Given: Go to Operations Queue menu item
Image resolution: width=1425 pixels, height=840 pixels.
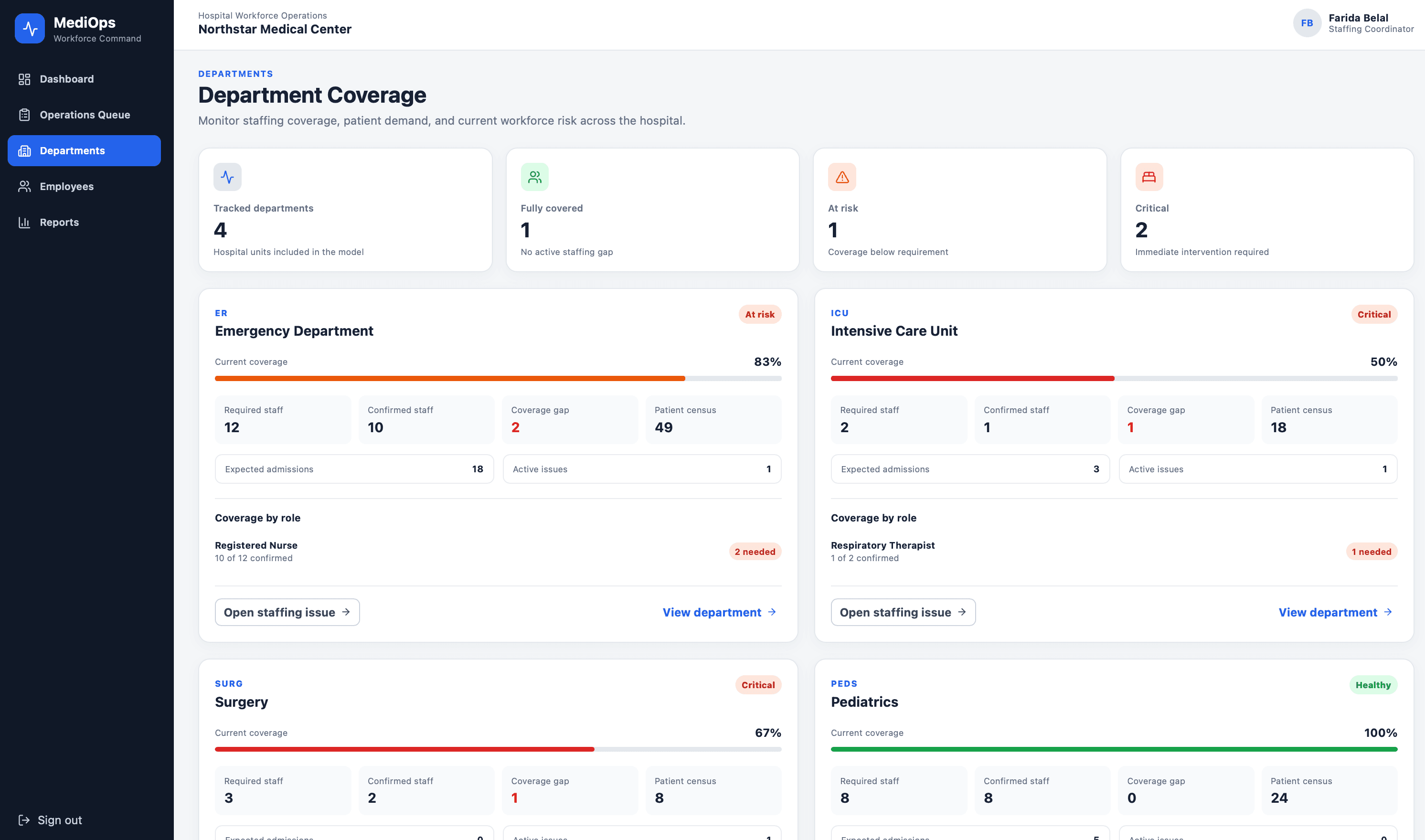Looking at the screenshot, I should tap(85, 115).
